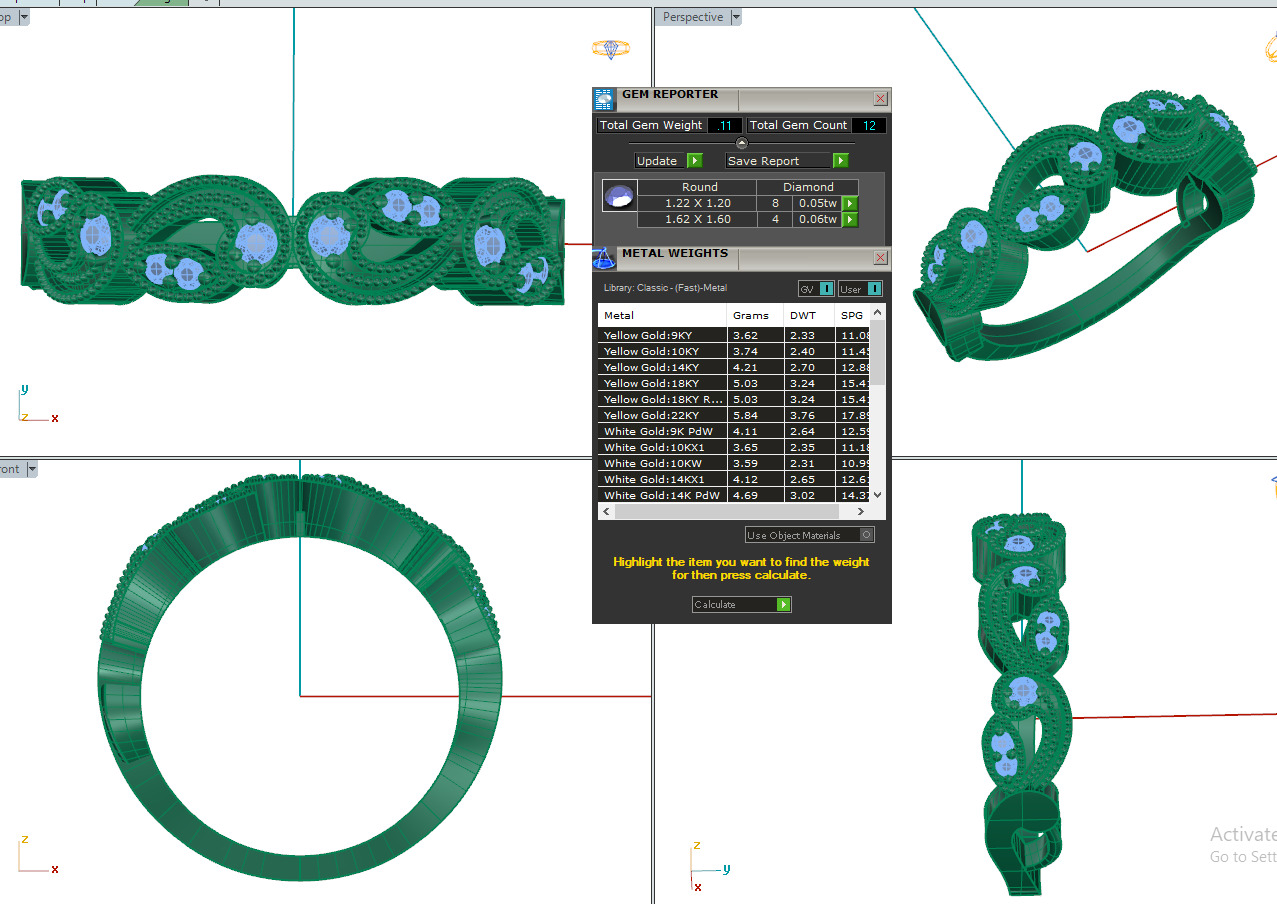Click the metal table scroll-up arrow
This screenshot has width=1277, height=904.
click(x=878, y=312)
